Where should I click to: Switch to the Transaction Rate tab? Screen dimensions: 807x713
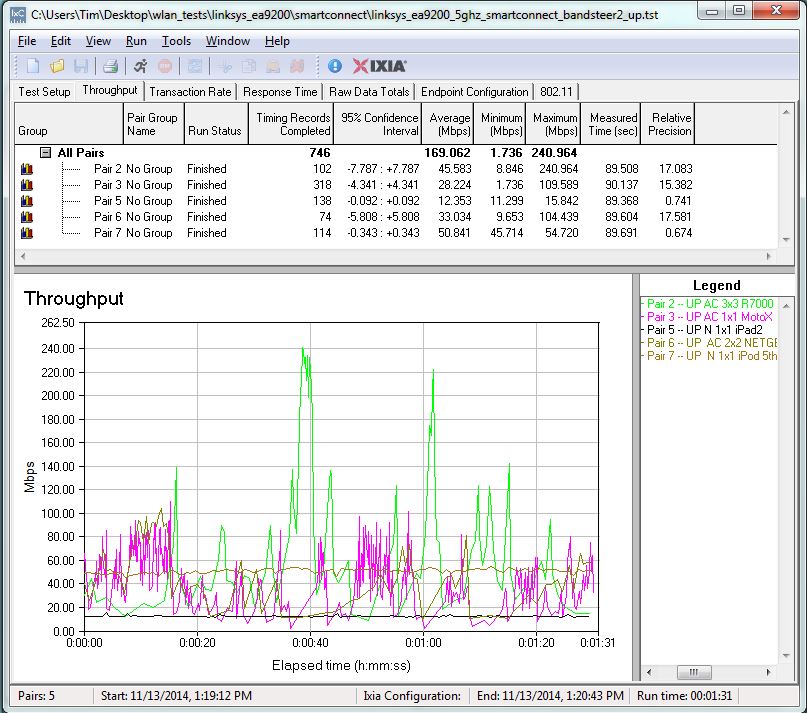tap(190, 92)
